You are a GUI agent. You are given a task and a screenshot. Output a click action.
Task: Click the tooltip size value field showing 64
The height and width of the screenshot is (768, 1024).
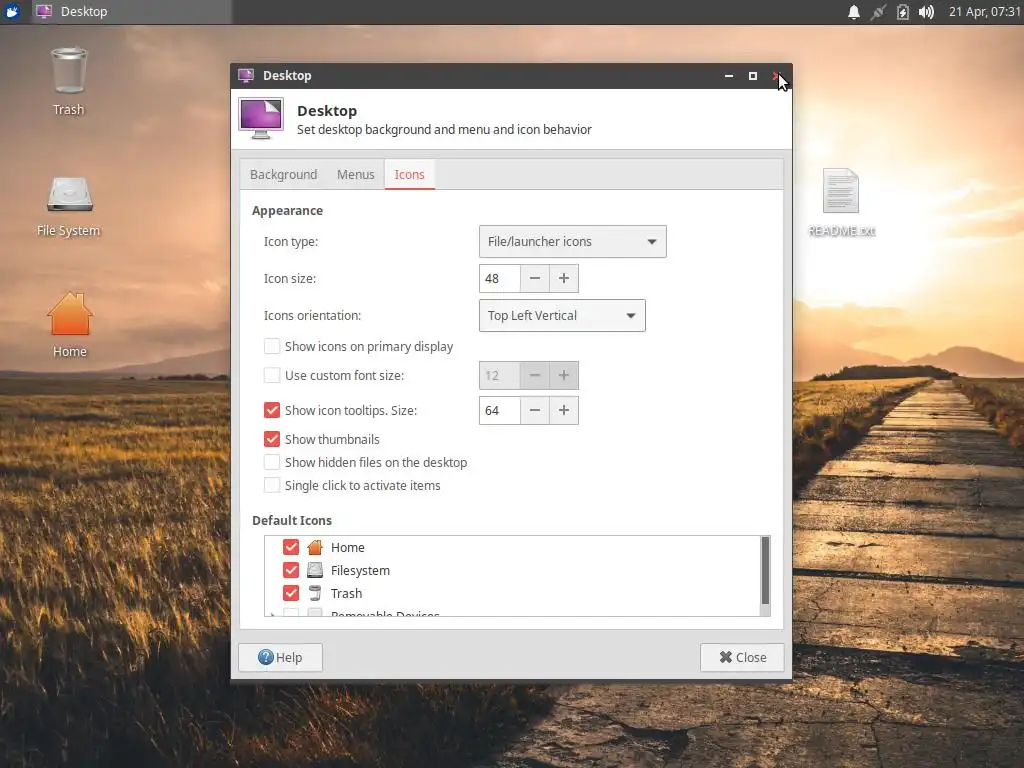(500, 410)
